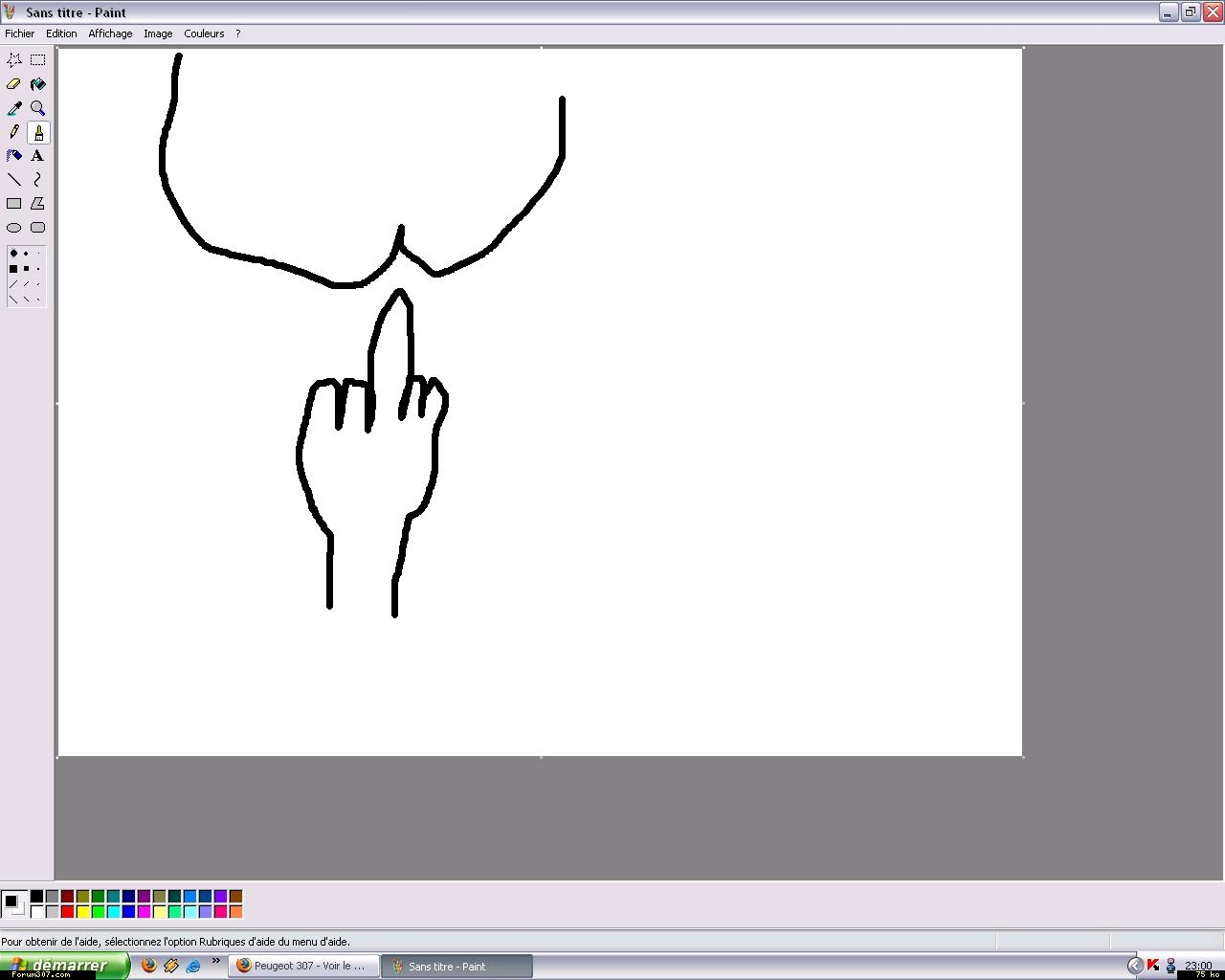Pick the Free-form selection star tool
Screen dimensions: 1225x980
(14, 59)
